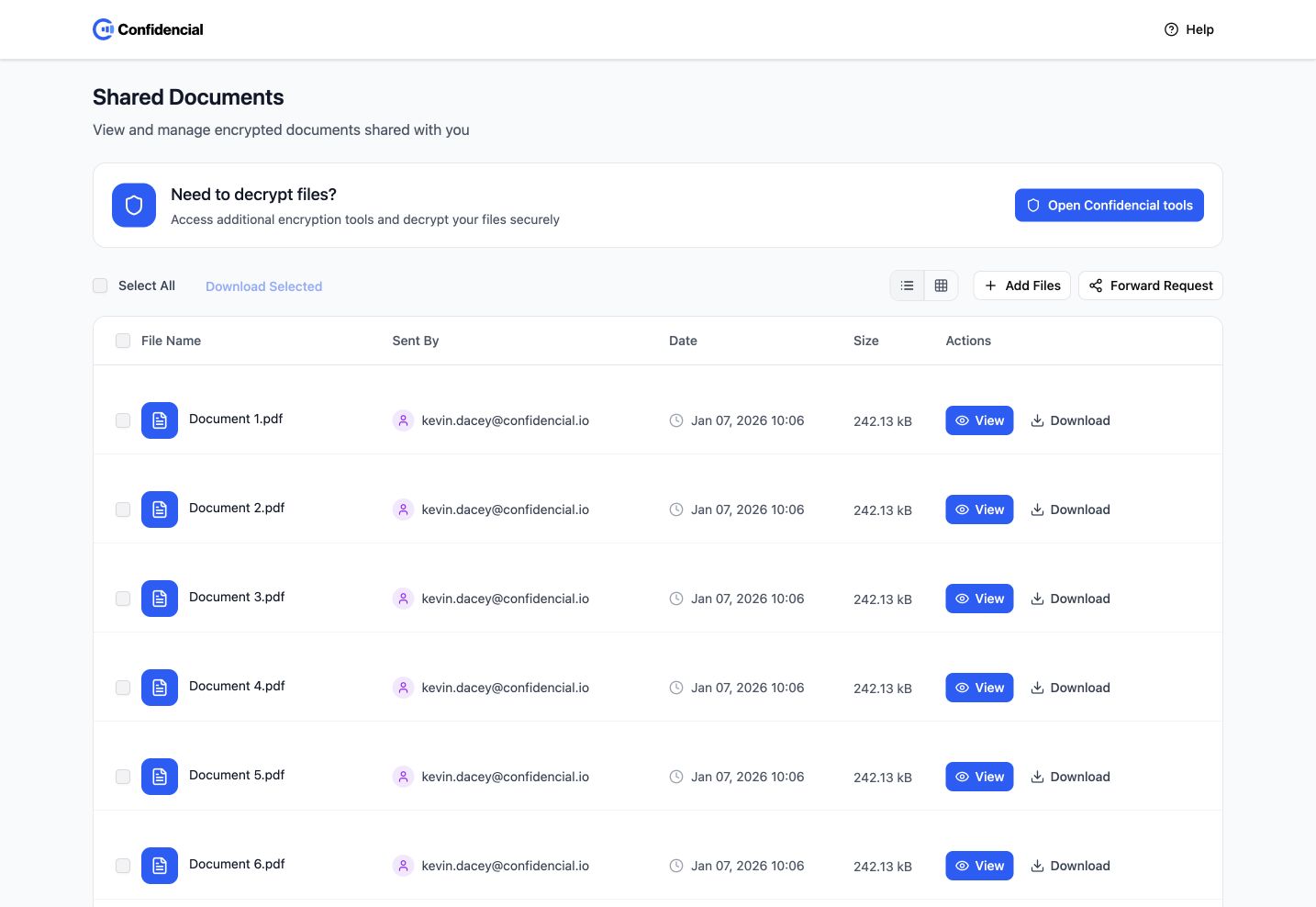Click the blue shield icon beside 'Need to decrypt files?'
The image size is (1316, 907).
(134, 205)
